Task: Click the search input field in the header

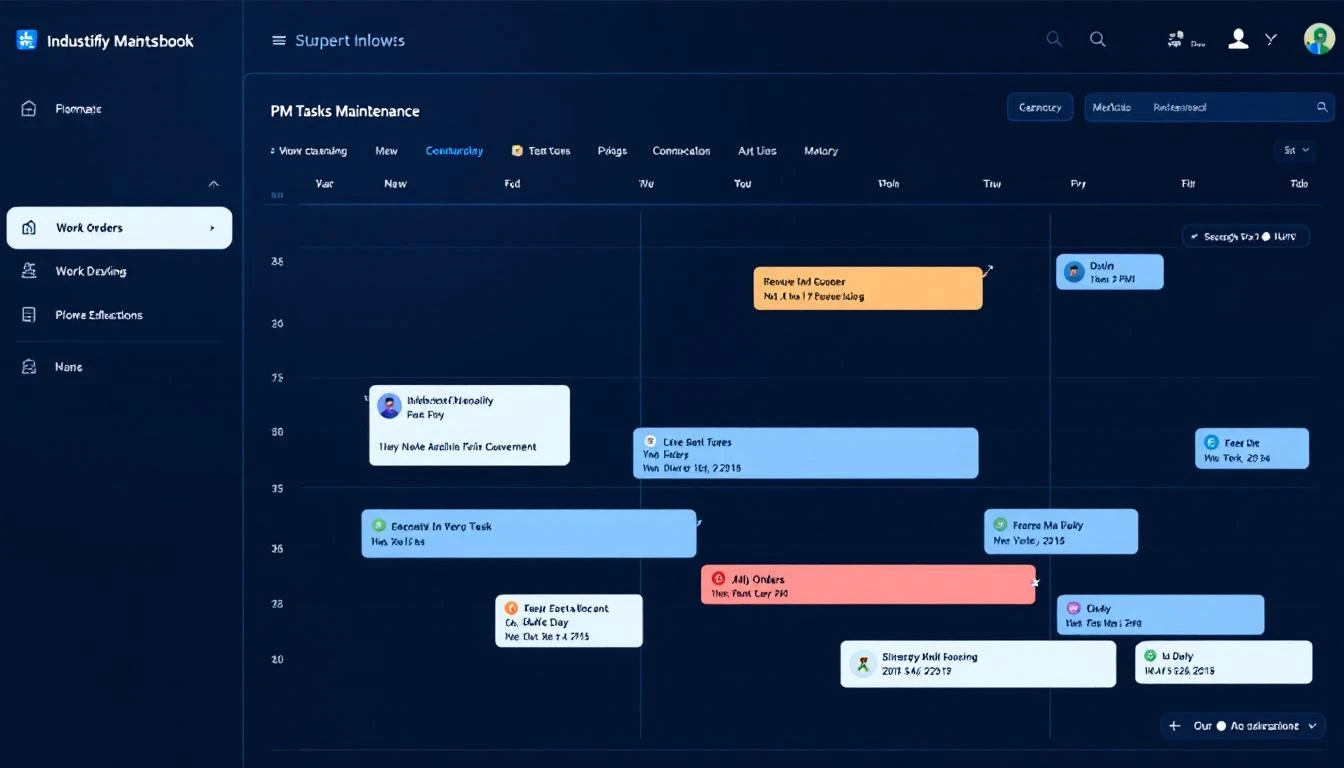Action: click(1200, 107)
